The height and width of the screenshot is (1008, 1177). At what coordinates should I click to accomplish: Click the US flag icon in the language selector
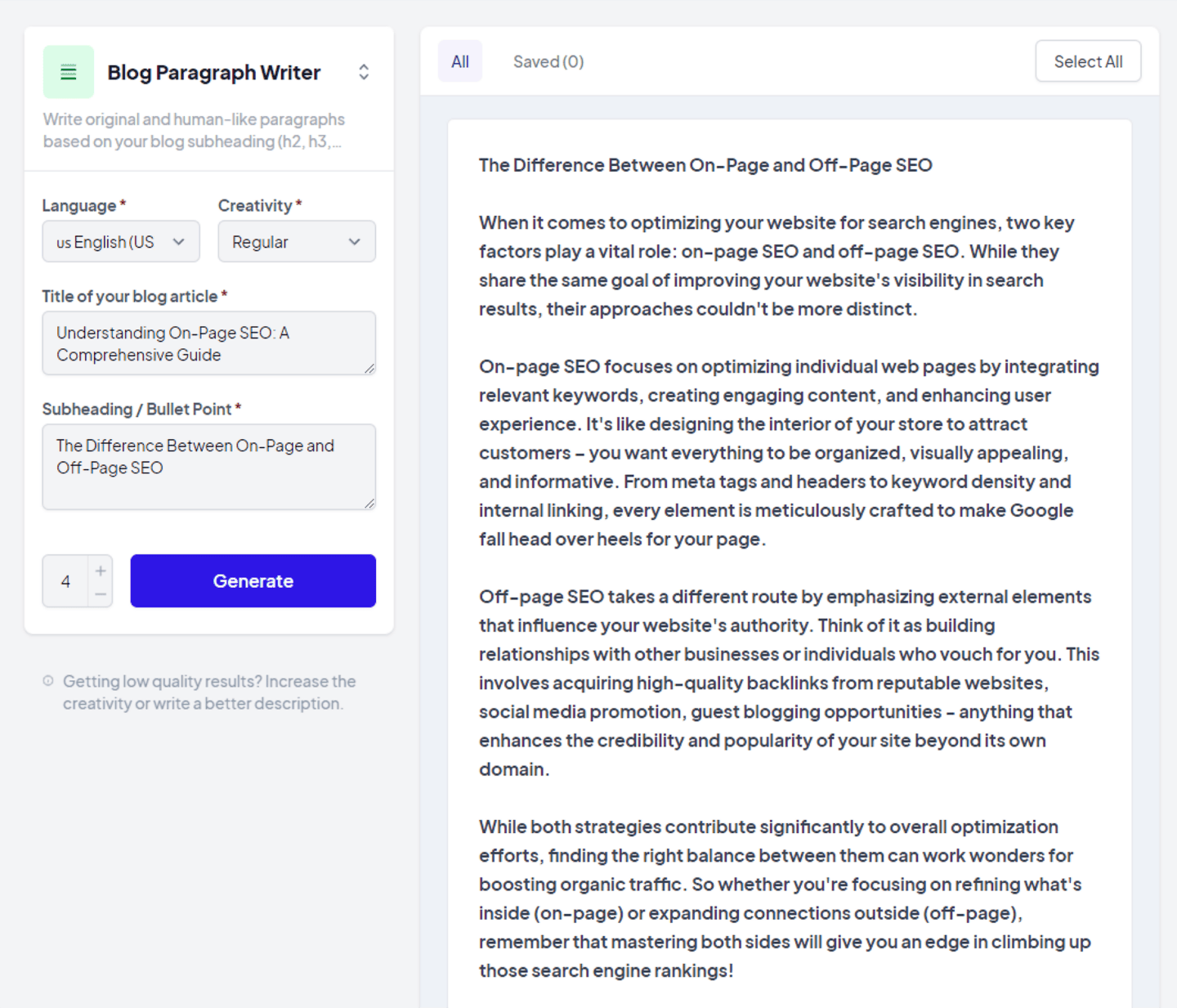click(63, 242)
